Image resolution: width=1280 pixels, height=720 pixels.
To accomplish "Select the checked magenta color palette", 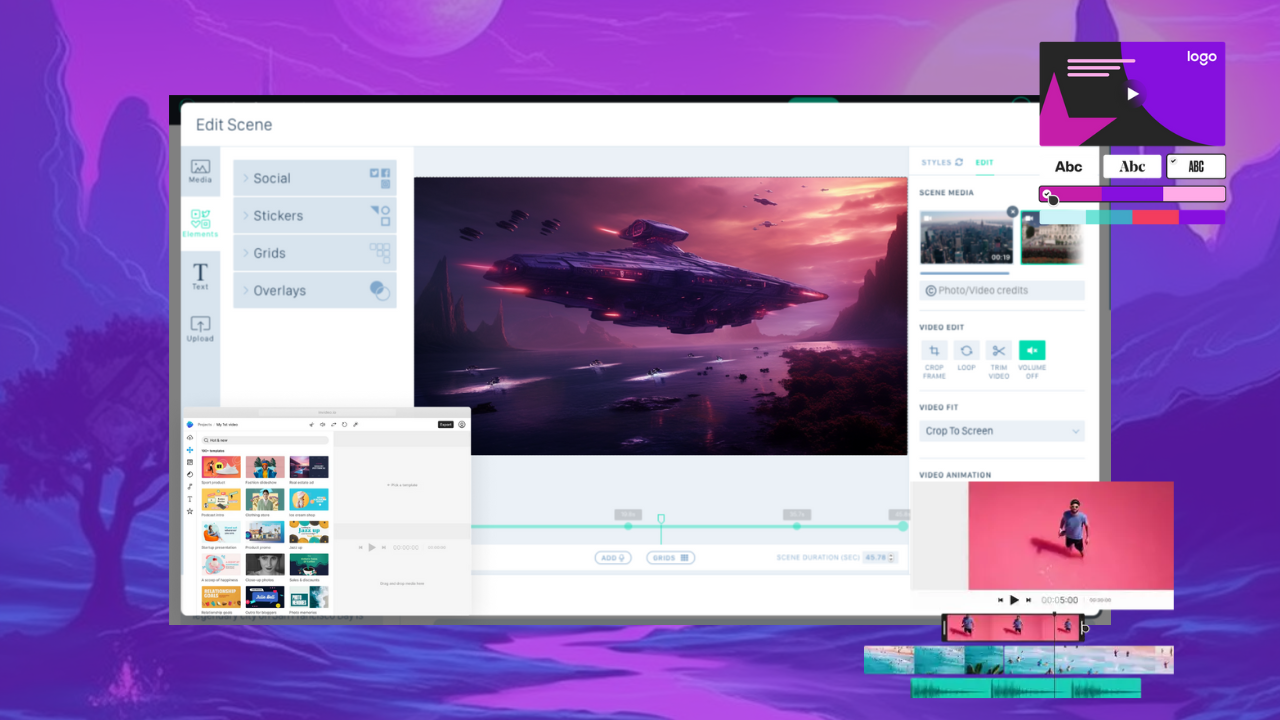I will (1132, 194).
